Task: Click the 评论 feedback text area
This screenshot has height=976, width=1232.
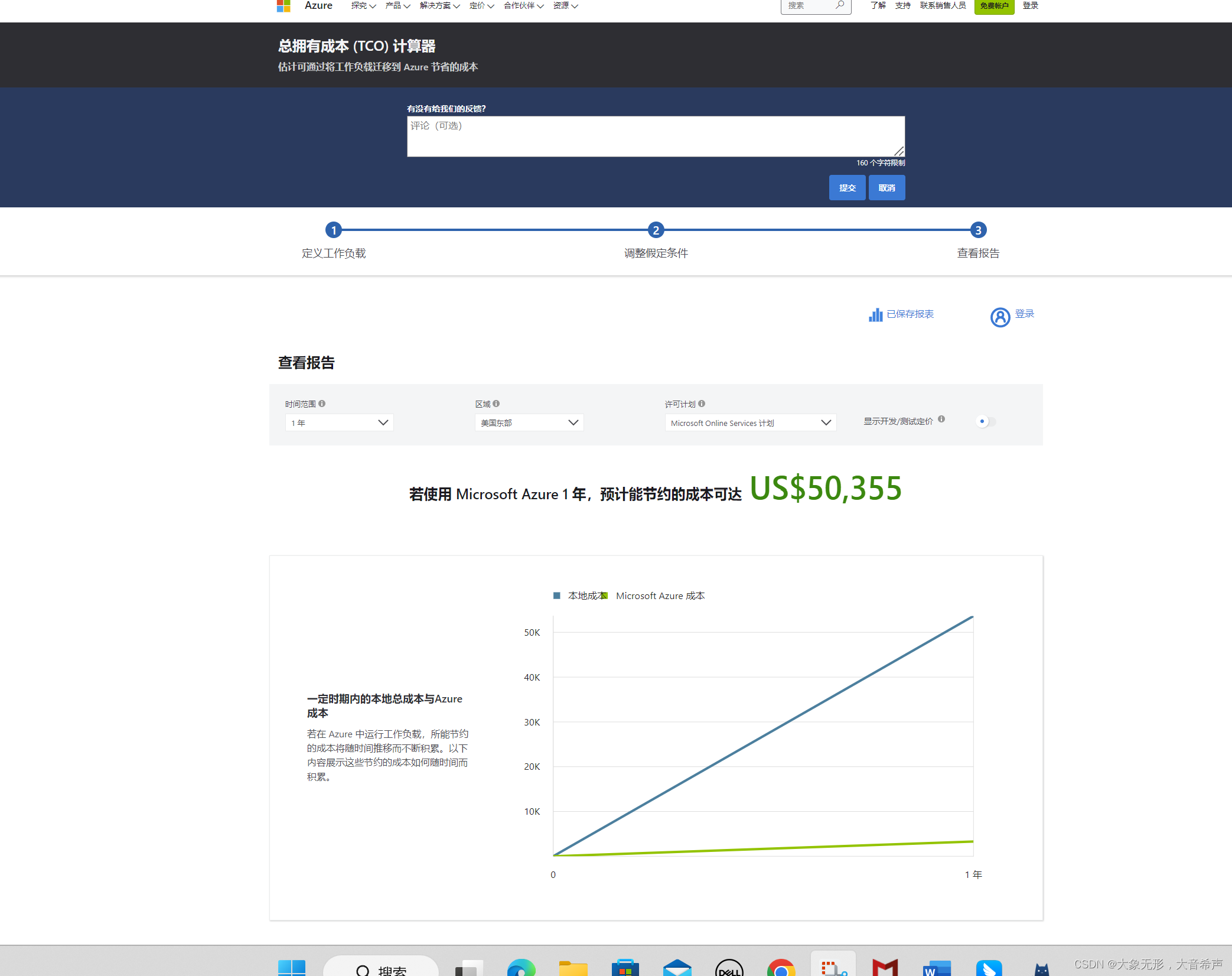Action: [x=656, y=136]
